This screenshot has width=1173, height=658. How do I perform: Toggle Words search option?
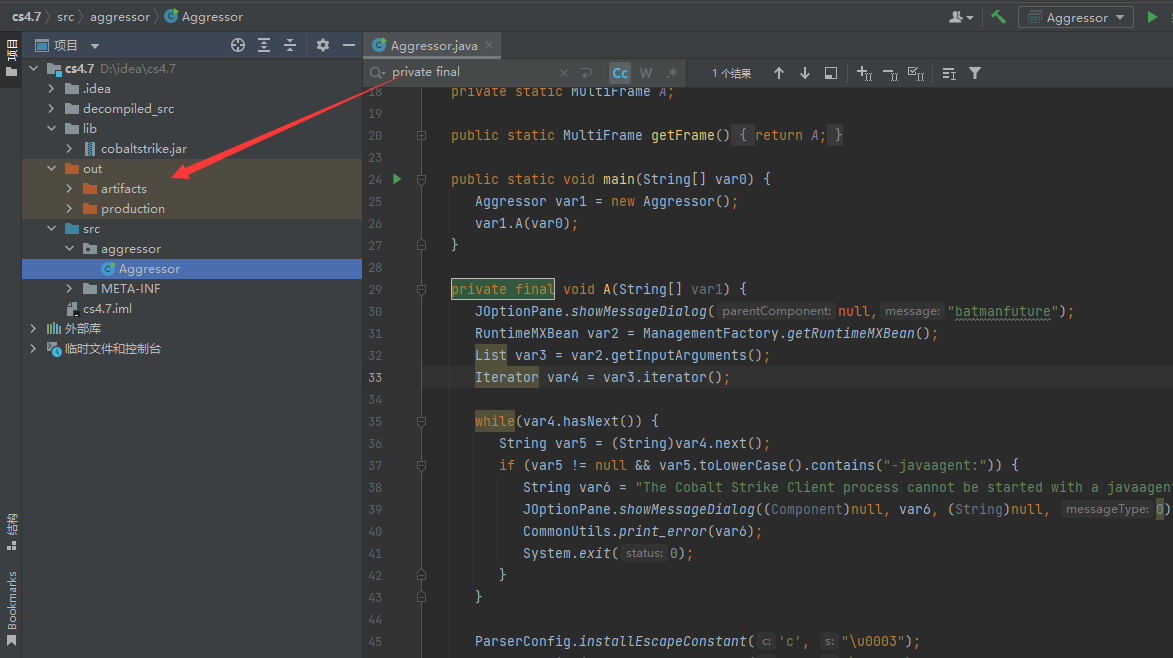[646, 73]
